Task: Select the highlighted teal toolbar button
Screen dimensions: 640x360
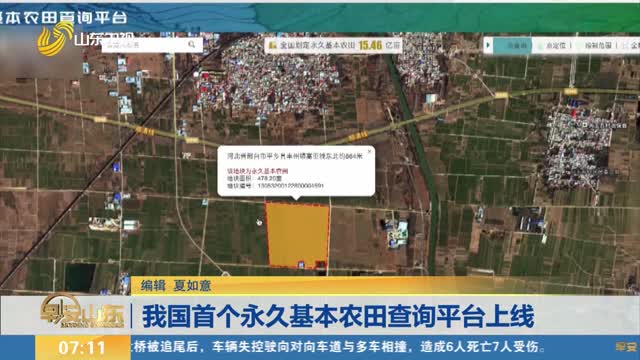Action: pos(513,45)
